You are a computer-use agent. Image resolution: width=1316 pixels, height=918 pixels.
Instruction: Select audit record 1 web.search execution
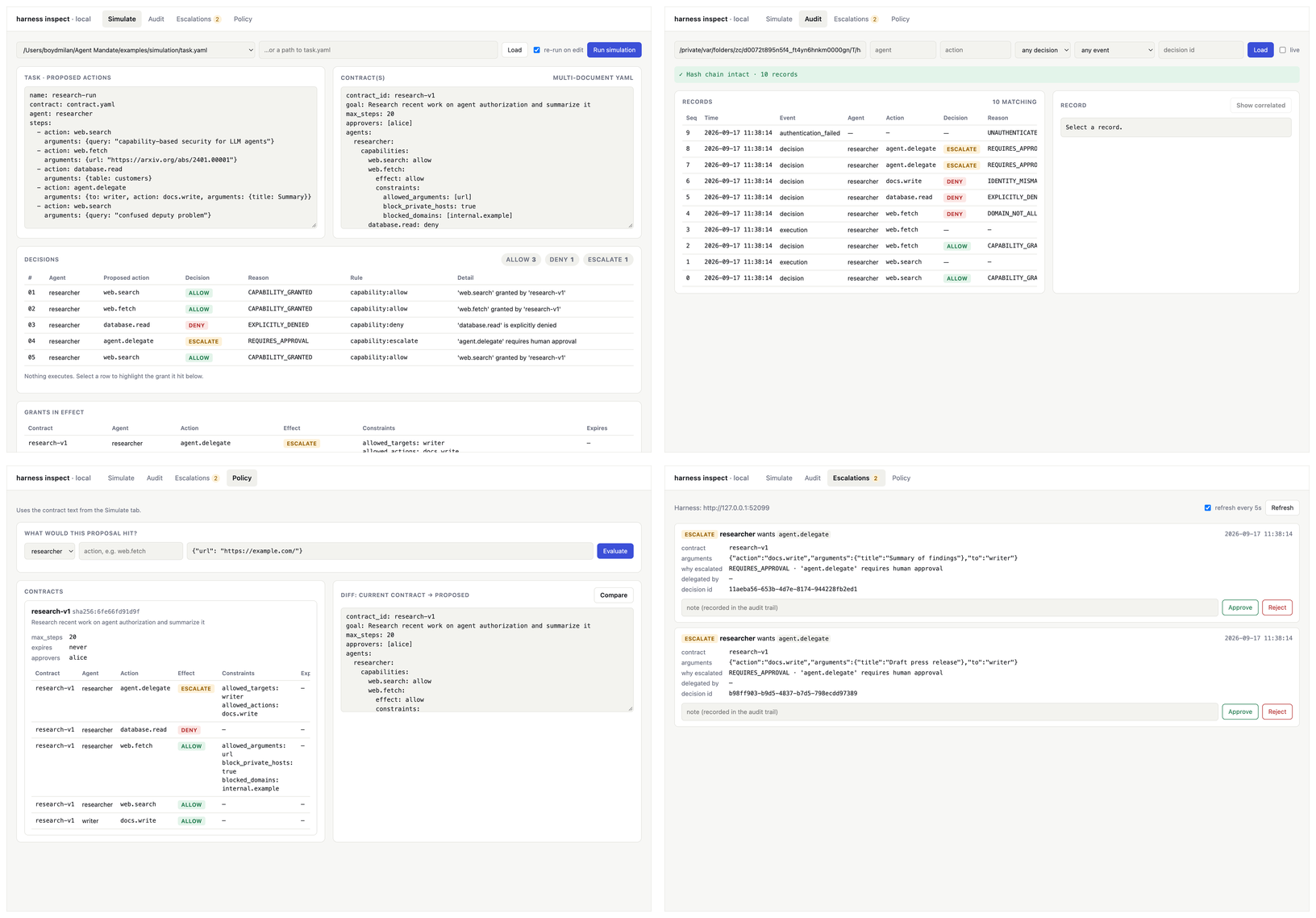[860, 262]
